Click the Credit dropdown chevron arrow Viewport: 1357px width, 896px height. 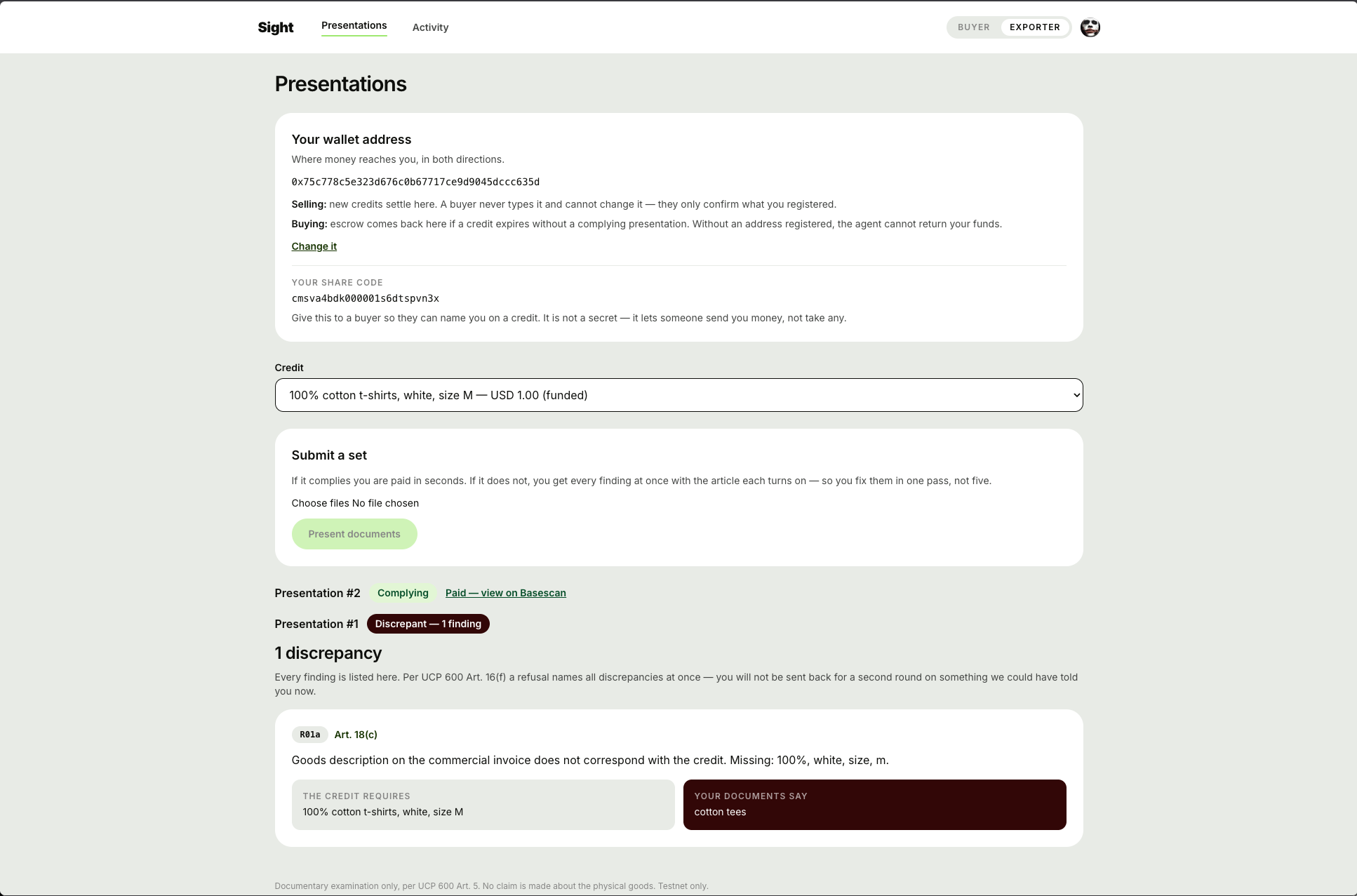point(1076,395)
